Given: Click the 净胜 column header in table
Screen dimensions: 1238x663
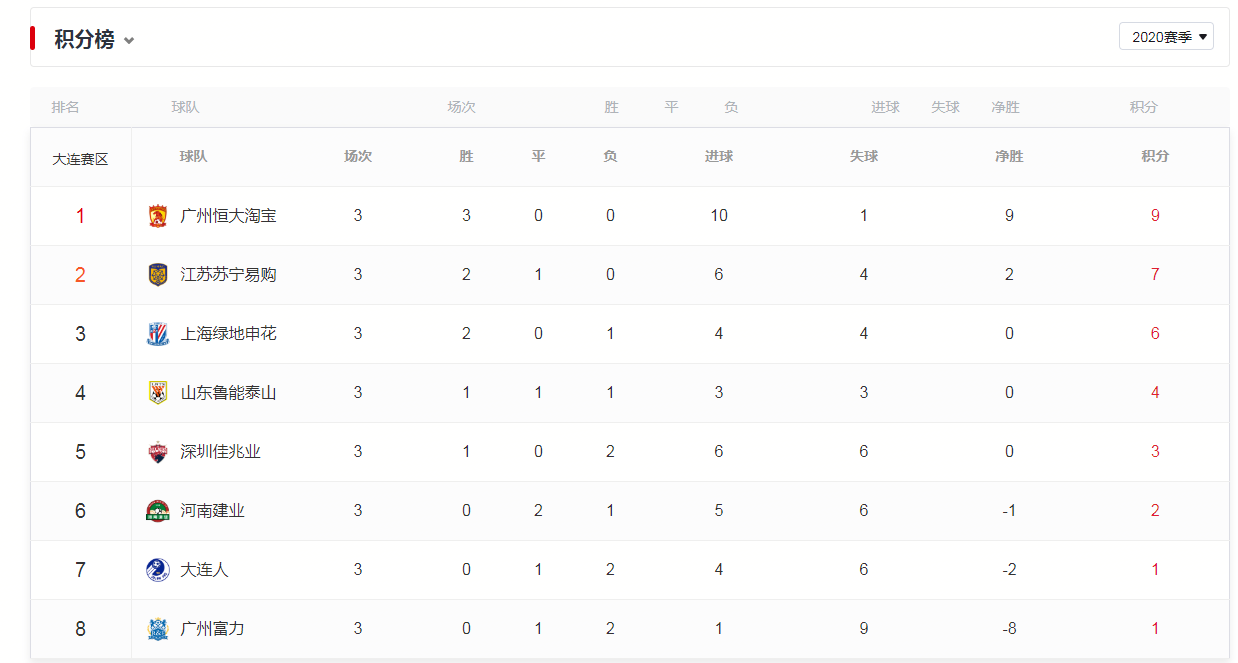Looking at the screenshot, I should coord(1009,156).
